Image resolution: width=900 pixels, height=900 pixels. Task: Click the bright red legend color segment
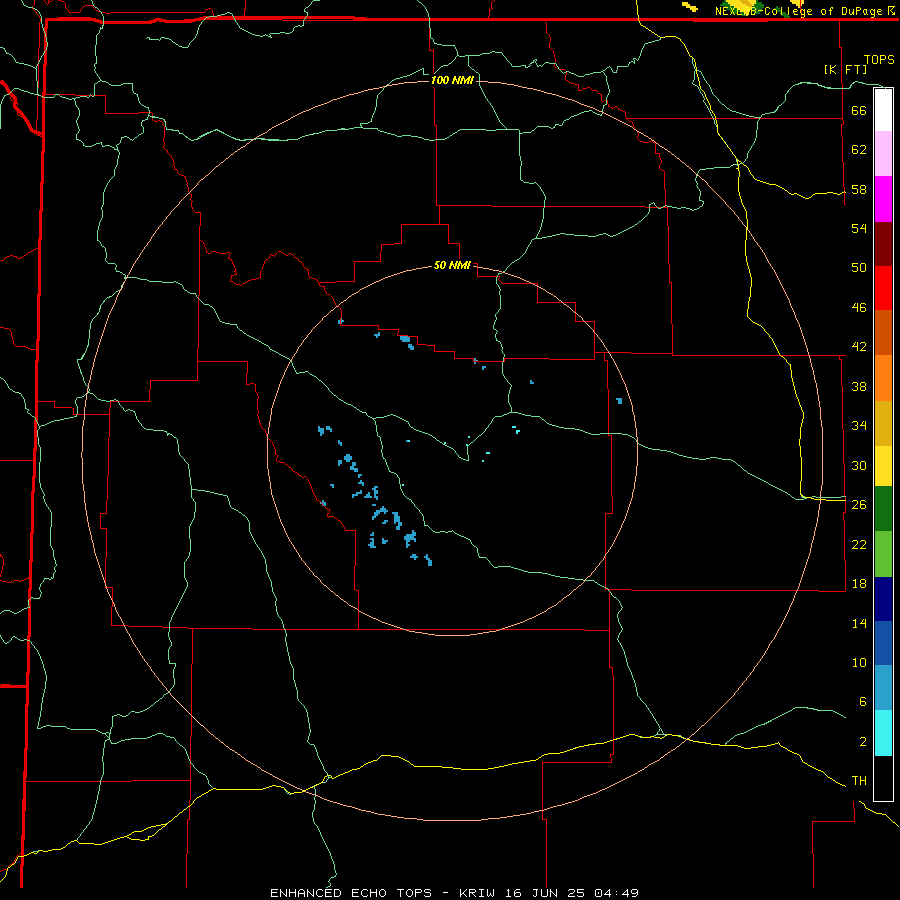coord(883,288)
